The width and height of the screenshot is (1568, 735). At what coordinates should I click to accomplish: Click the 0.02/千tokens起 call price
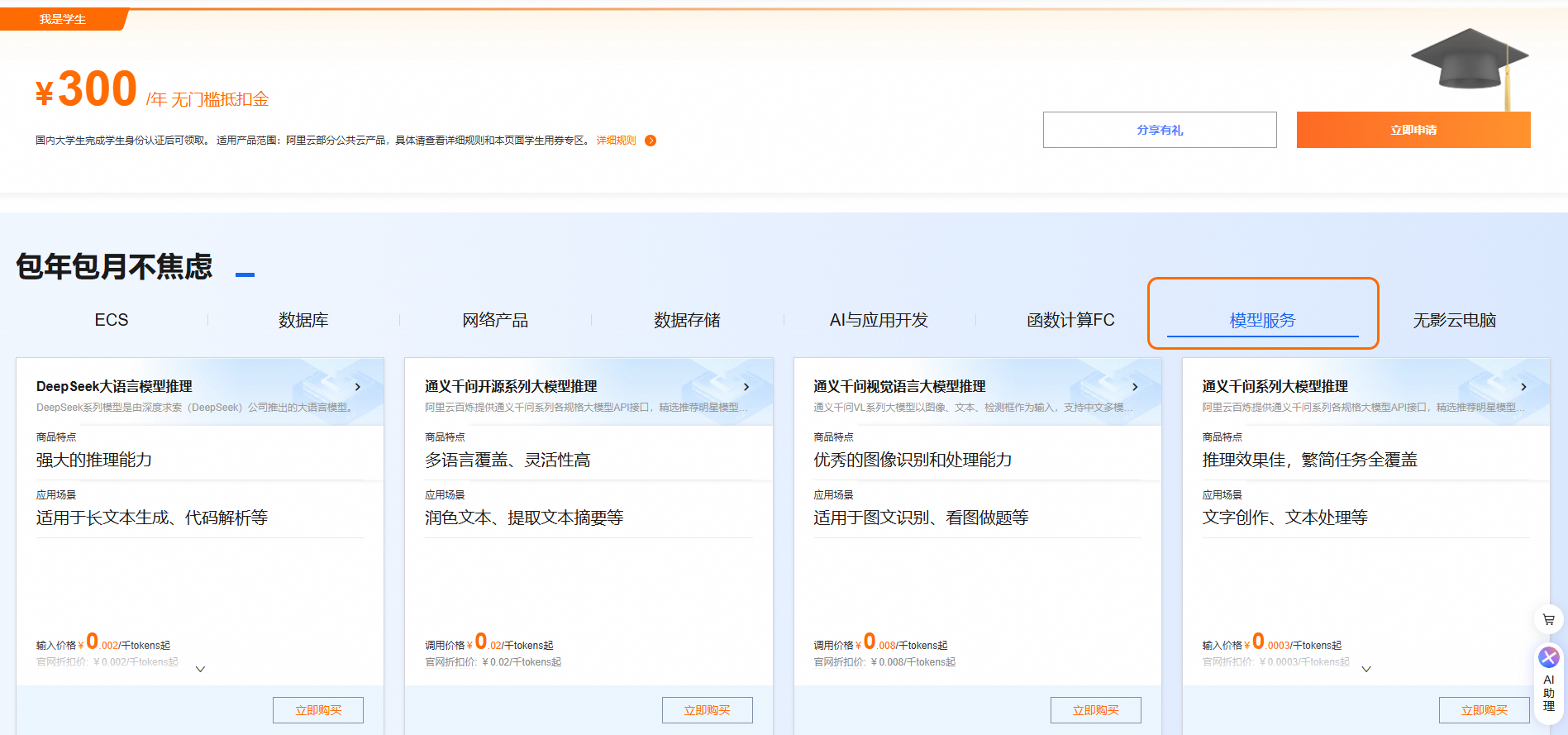[489, 642]
